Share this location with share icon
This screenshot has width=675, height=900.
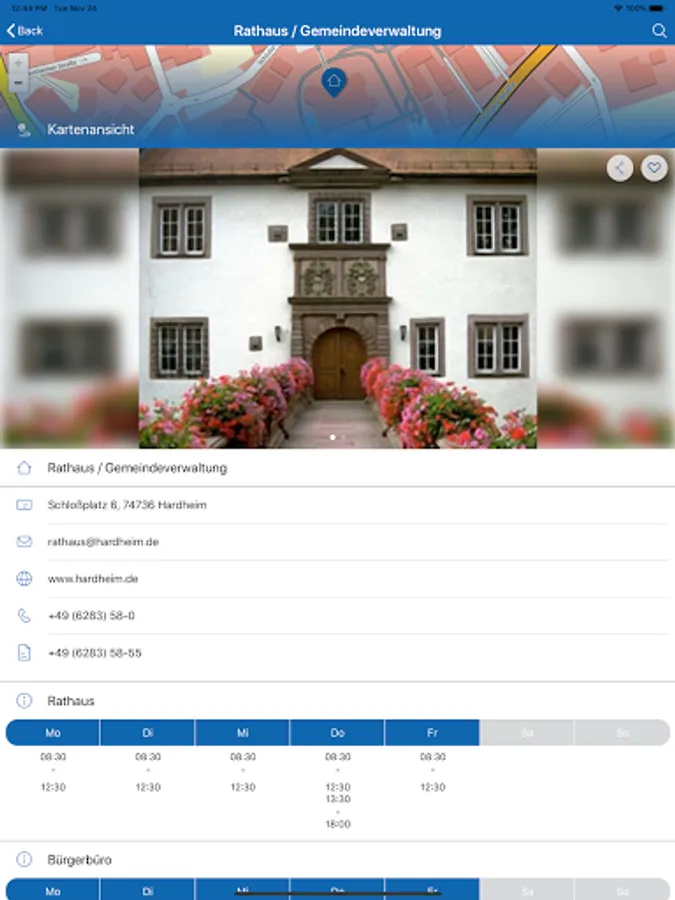(x=620, y=168)
